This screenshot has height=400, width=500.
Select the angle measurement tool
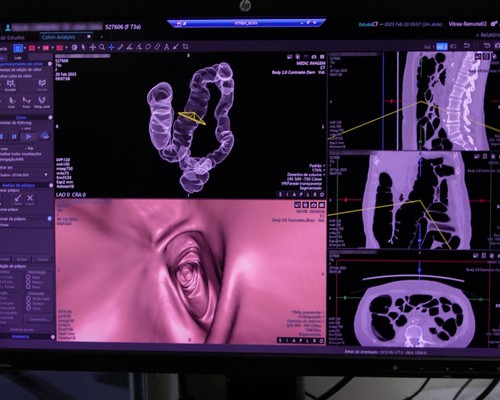130,47
